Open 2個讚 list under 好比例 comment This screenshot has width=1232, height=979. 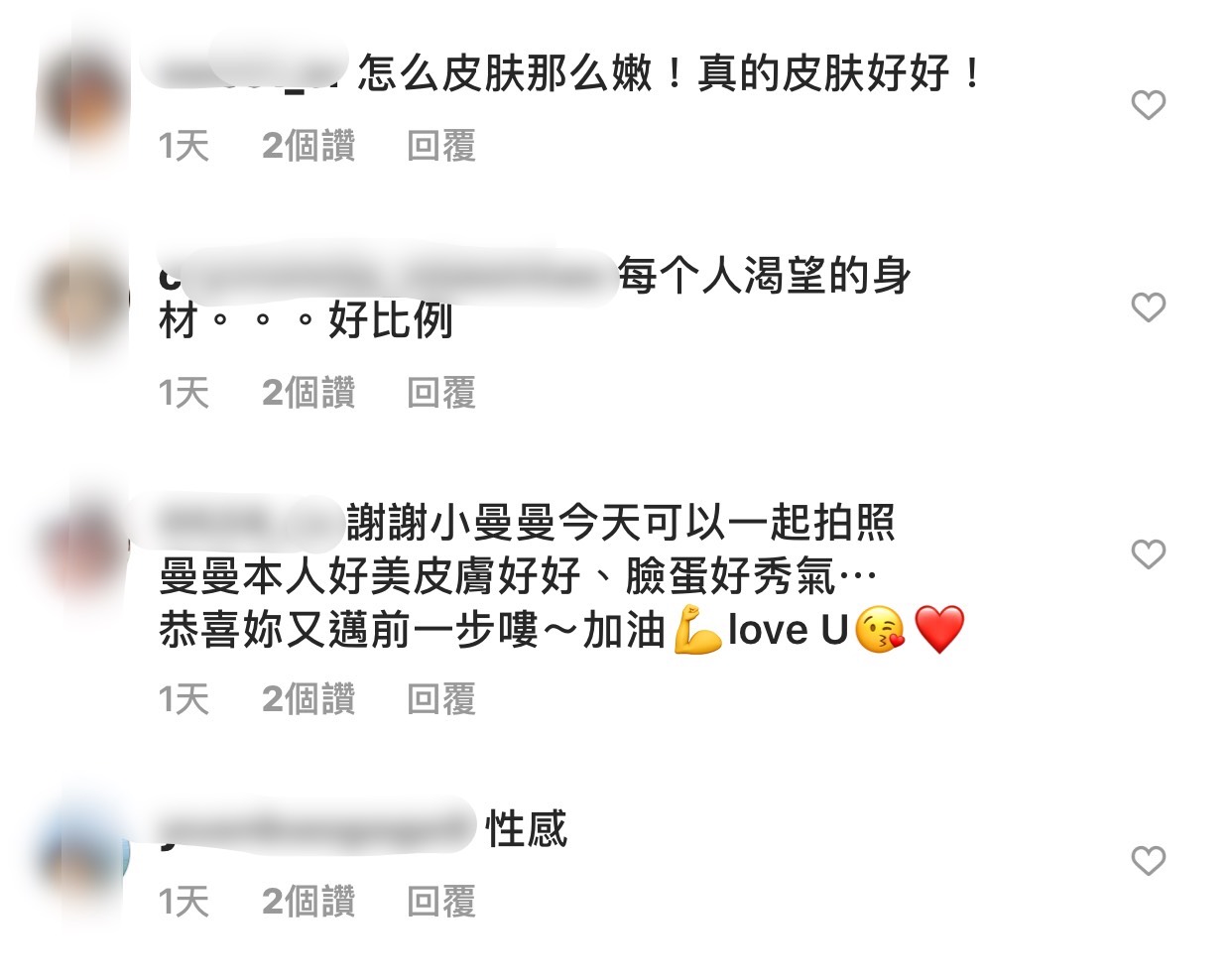(308, 393)
